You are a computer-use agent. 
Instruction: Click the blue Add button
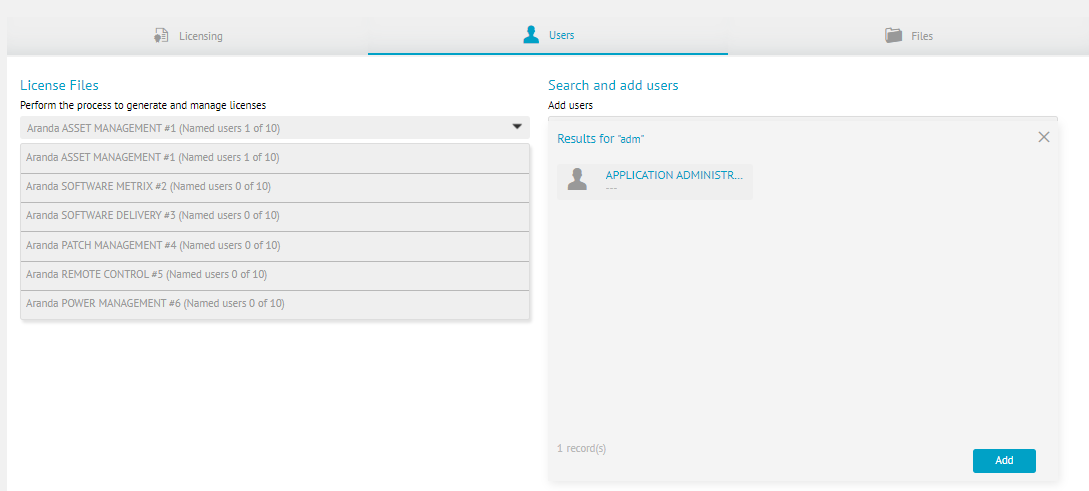[1004, 460]
